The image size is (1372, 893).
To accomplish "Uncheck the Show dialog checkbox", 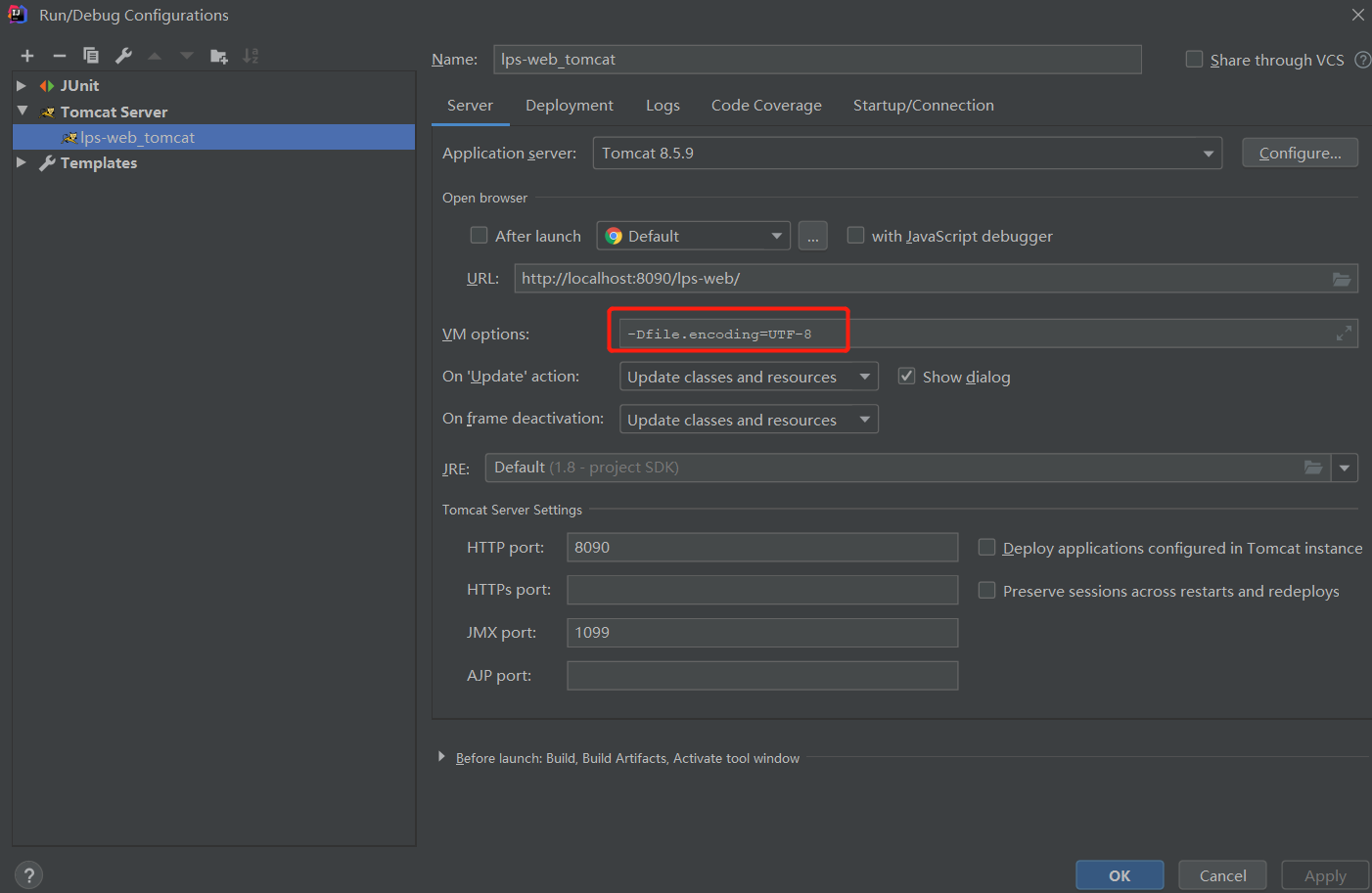I will 906,377.
